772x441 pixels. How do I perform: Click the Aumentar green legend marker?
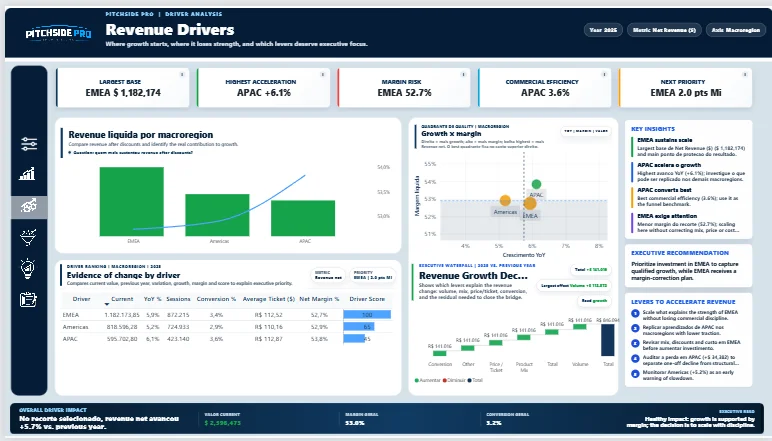point(417,380)
